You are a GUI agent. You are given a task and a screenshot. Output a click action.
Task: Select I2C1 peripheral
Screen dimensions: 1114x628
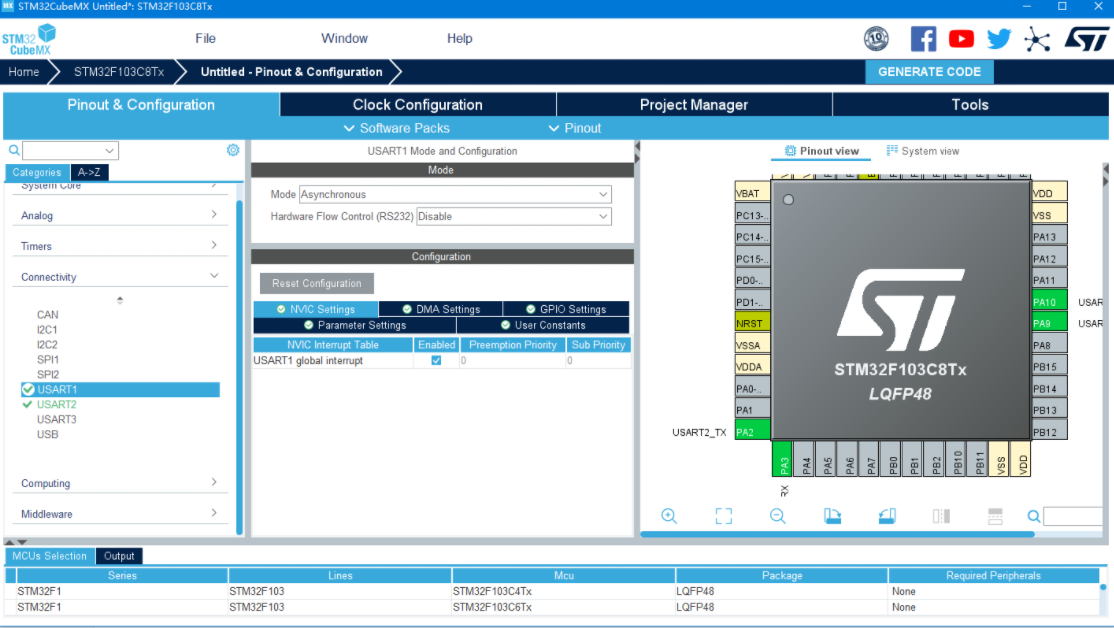pos(47,330)
